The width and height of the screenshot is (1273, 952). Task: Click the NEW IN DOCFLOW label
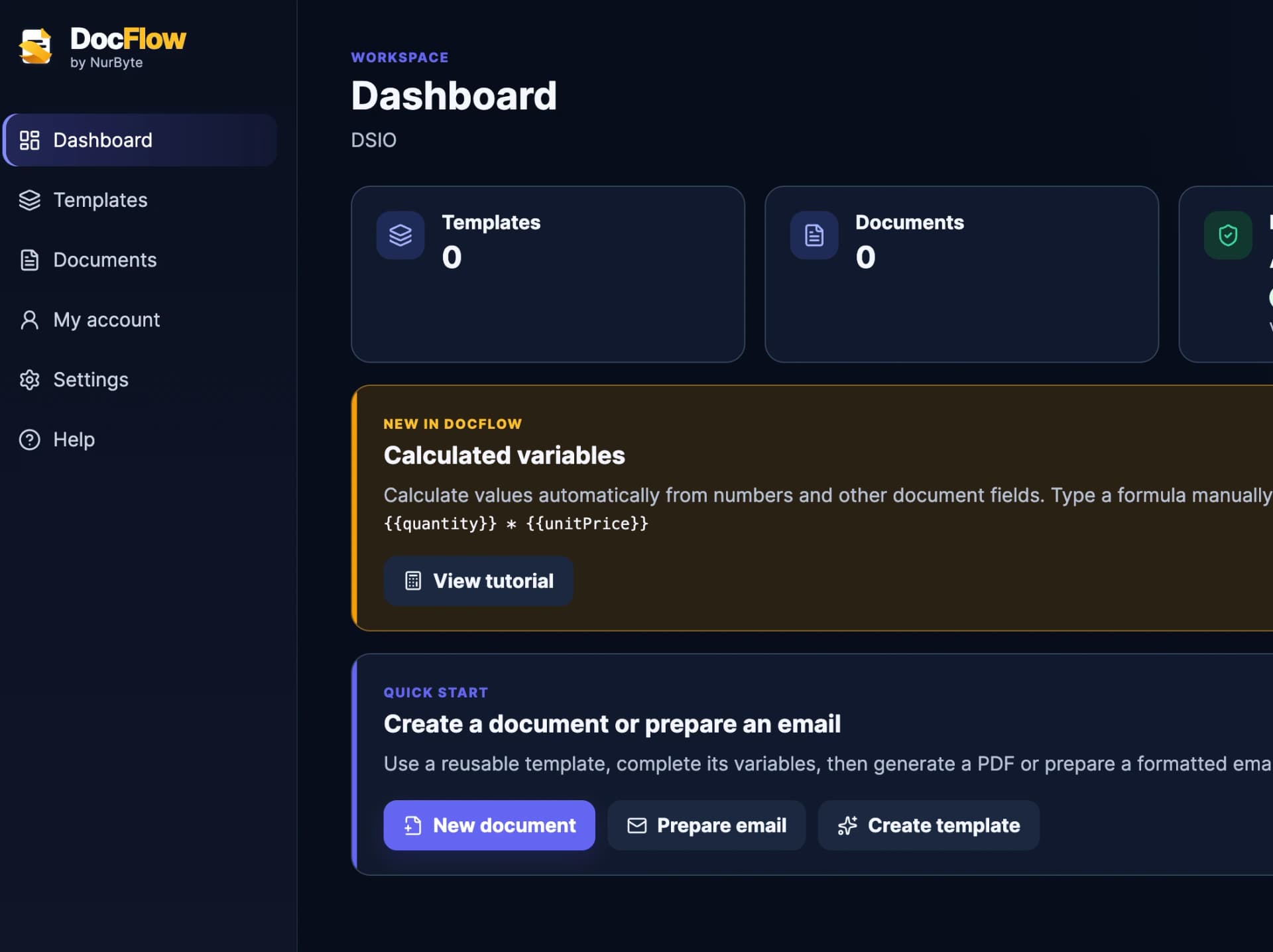pyautogui.click(x=453, y=424)
